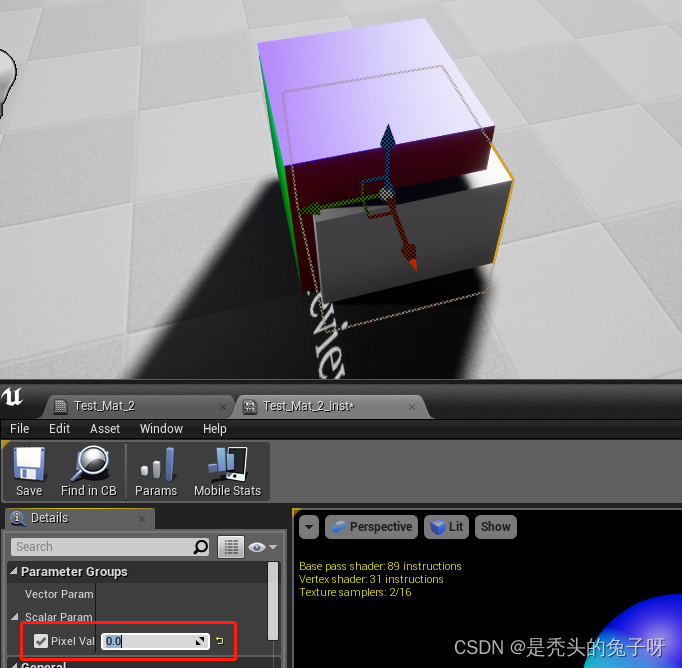The width and height of the screenshot is (682, 668).
Task: Open the Show viewport menu
Action: (496, 527)
